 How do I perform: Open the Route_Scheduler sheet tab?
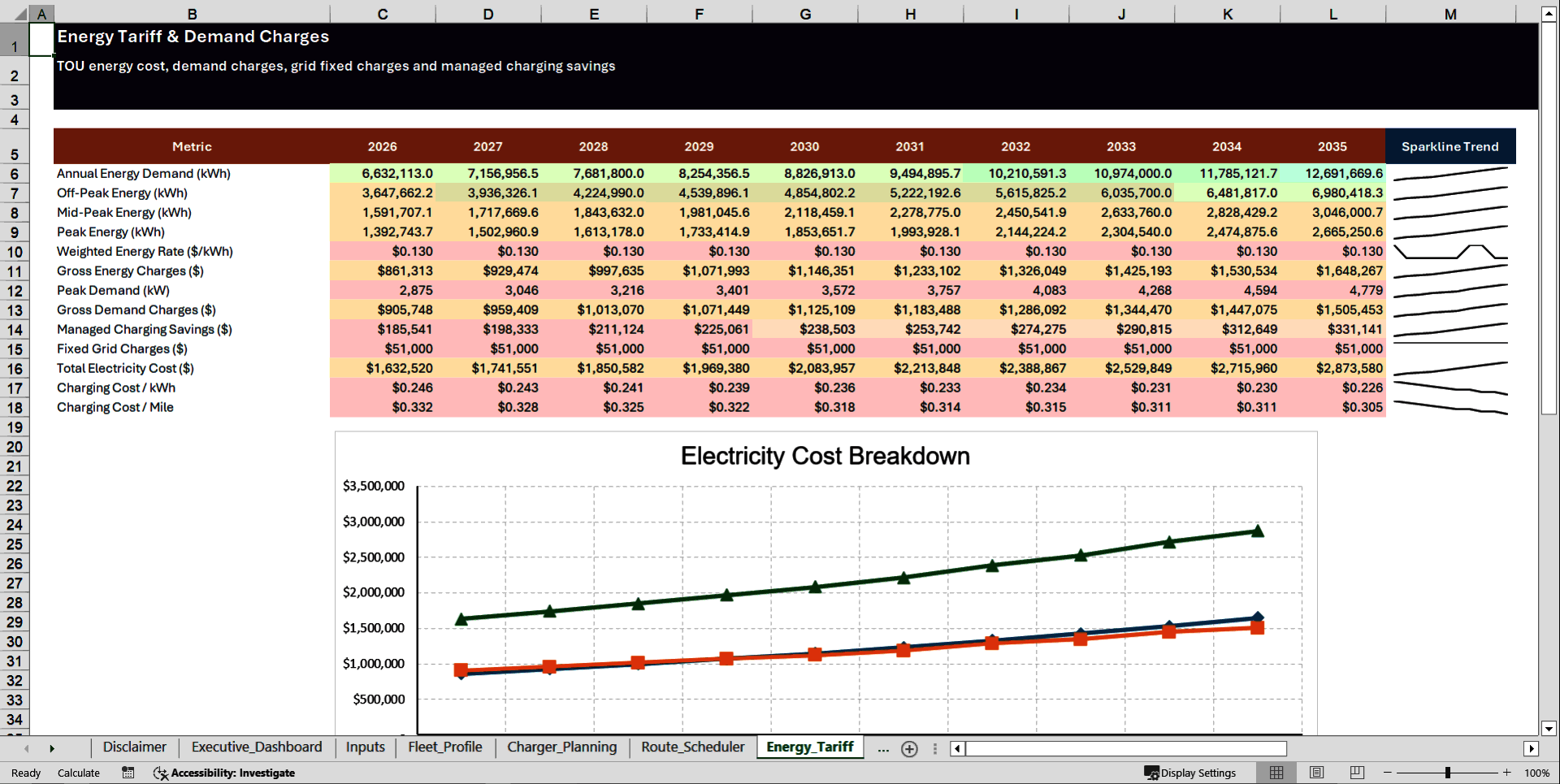pyautogui.click(x=692, y=747)
